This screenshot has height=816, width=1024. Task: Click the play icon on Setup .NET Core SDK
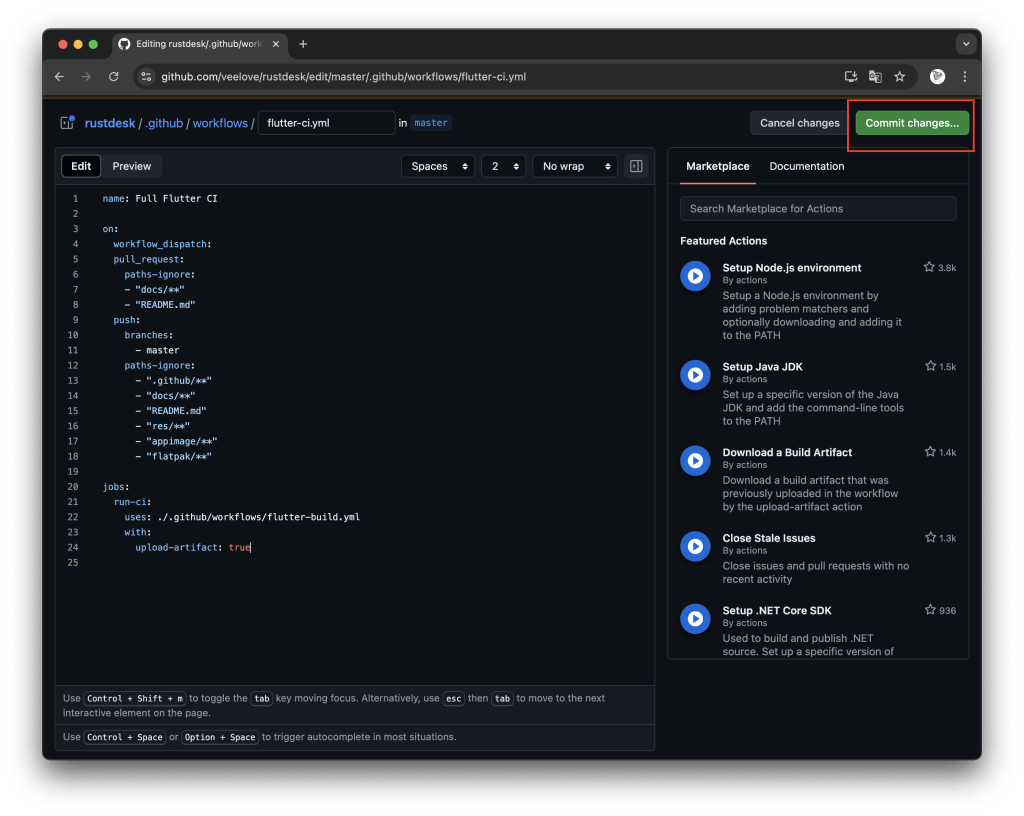695,618
